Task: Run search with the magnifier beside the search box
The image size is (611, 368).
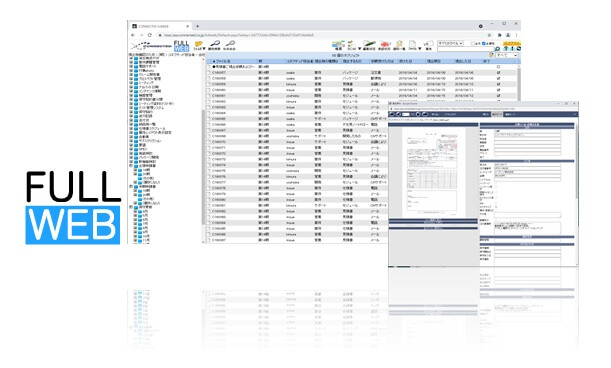Action: (x=497, y=49)
